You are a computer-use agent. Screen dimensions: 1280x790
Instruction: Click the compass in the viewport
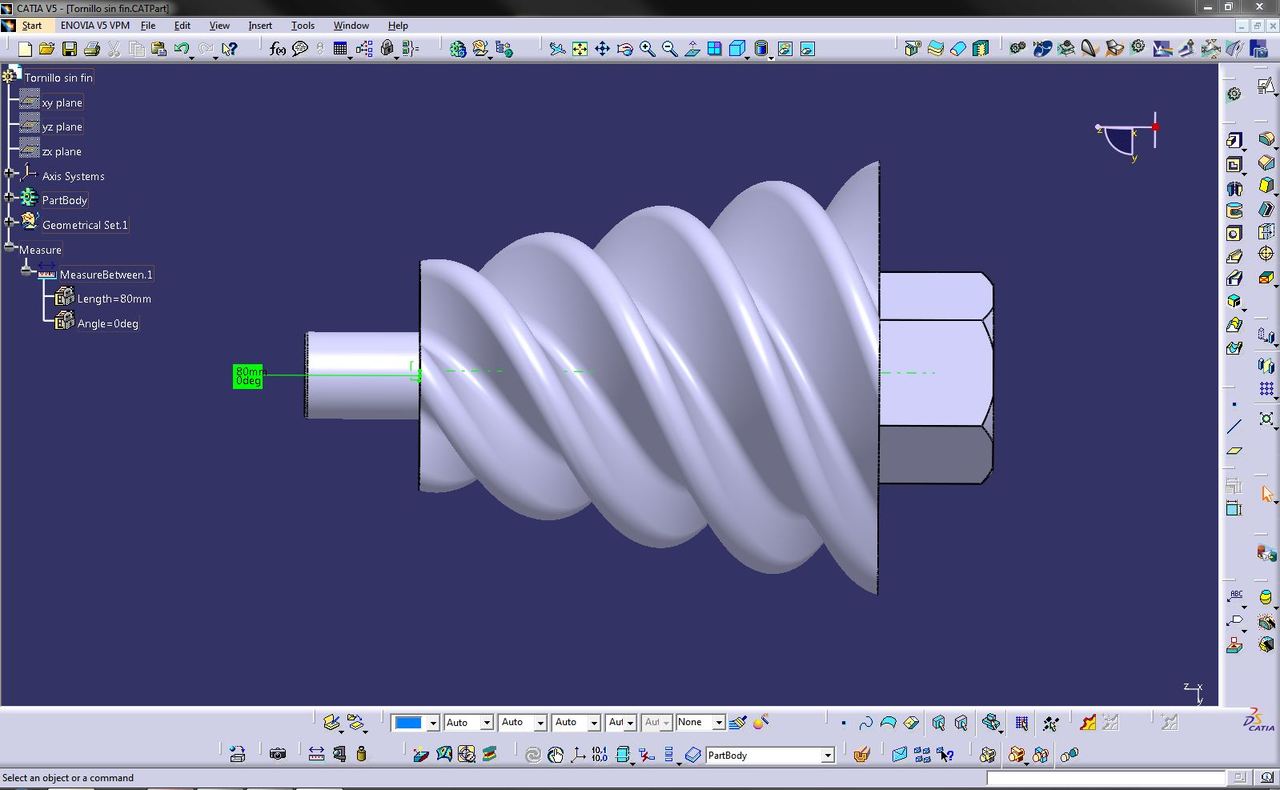tap(1128, 138)
